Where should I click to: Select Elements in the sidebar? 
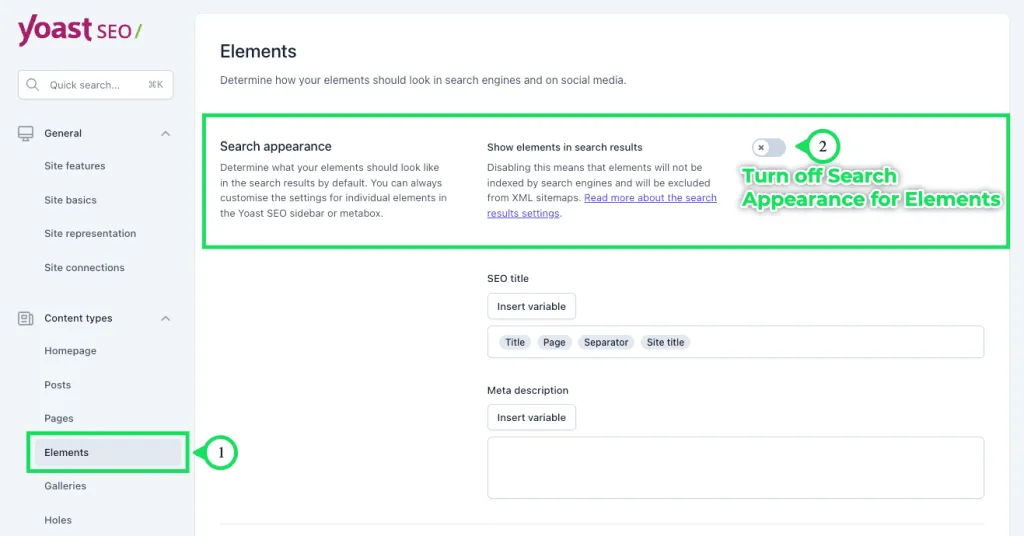[x=108, y=452]
